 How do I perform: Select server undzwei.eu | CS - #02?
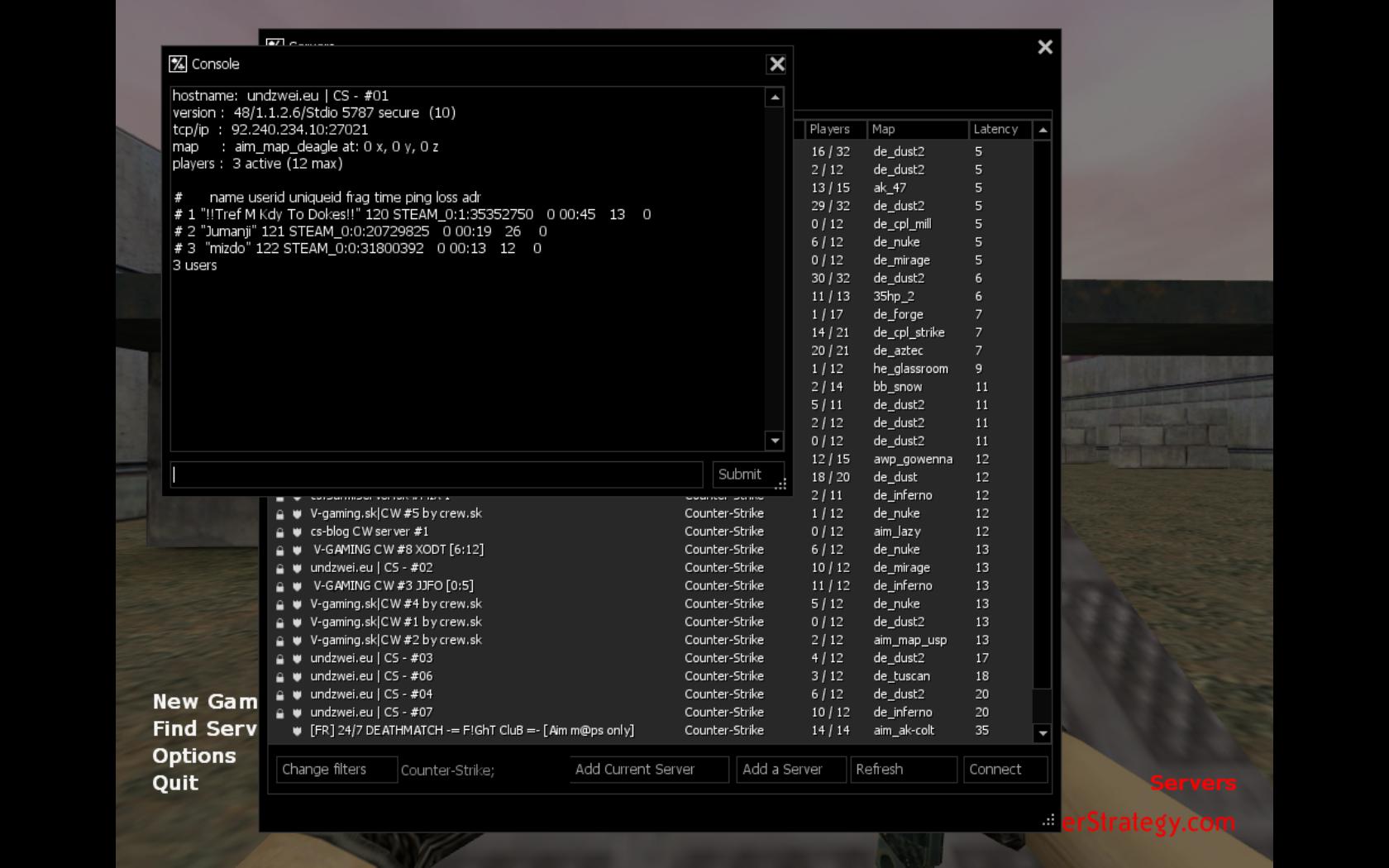(x=652, y=568)
